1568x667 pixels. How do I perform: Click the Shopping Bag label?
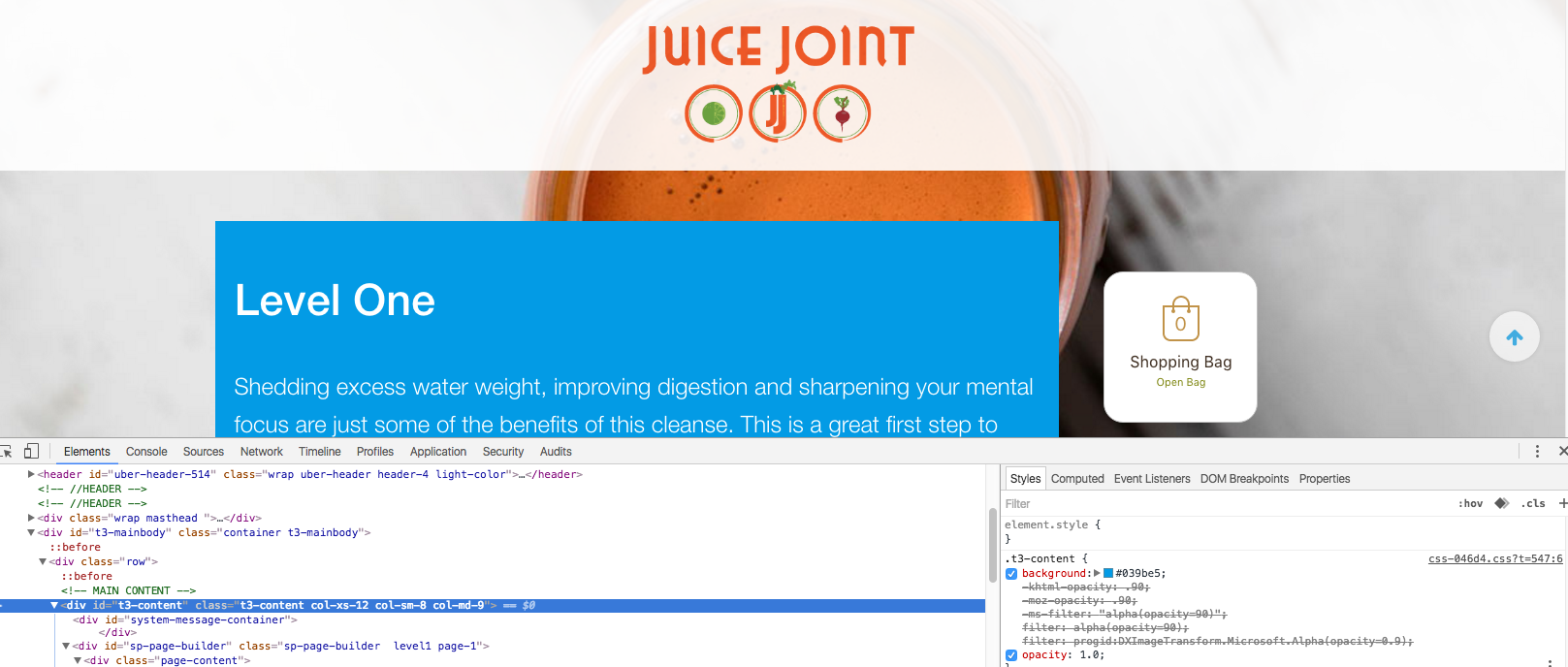click(1181, 362)
